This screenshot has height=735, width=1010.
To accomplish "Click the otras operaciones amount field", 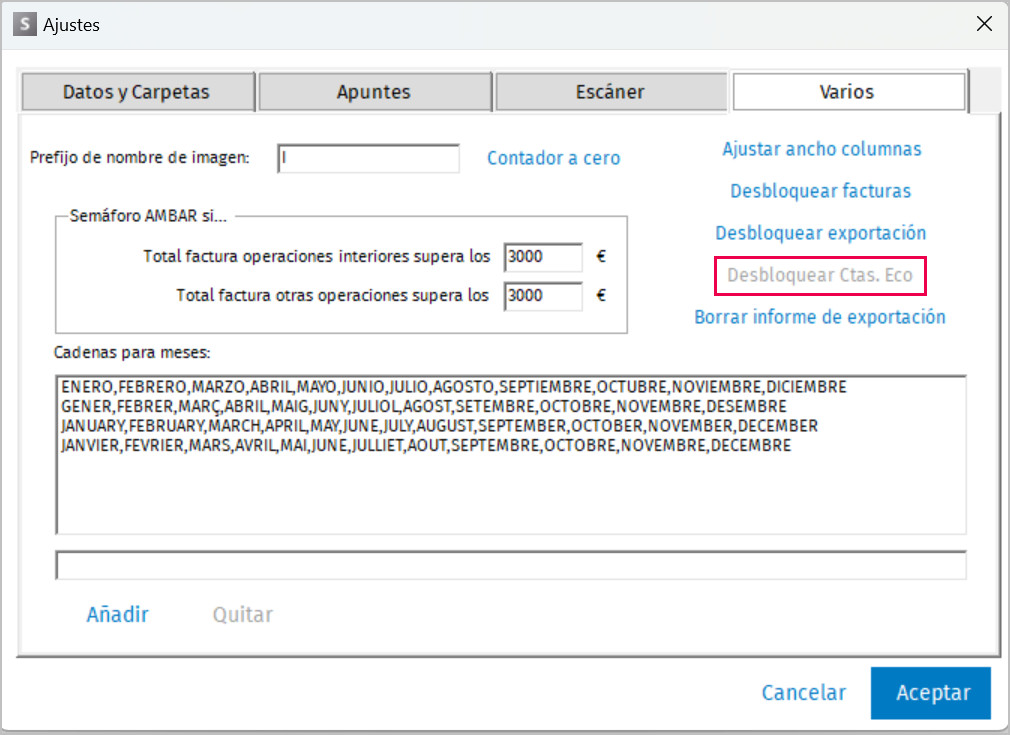I will 543,296.
